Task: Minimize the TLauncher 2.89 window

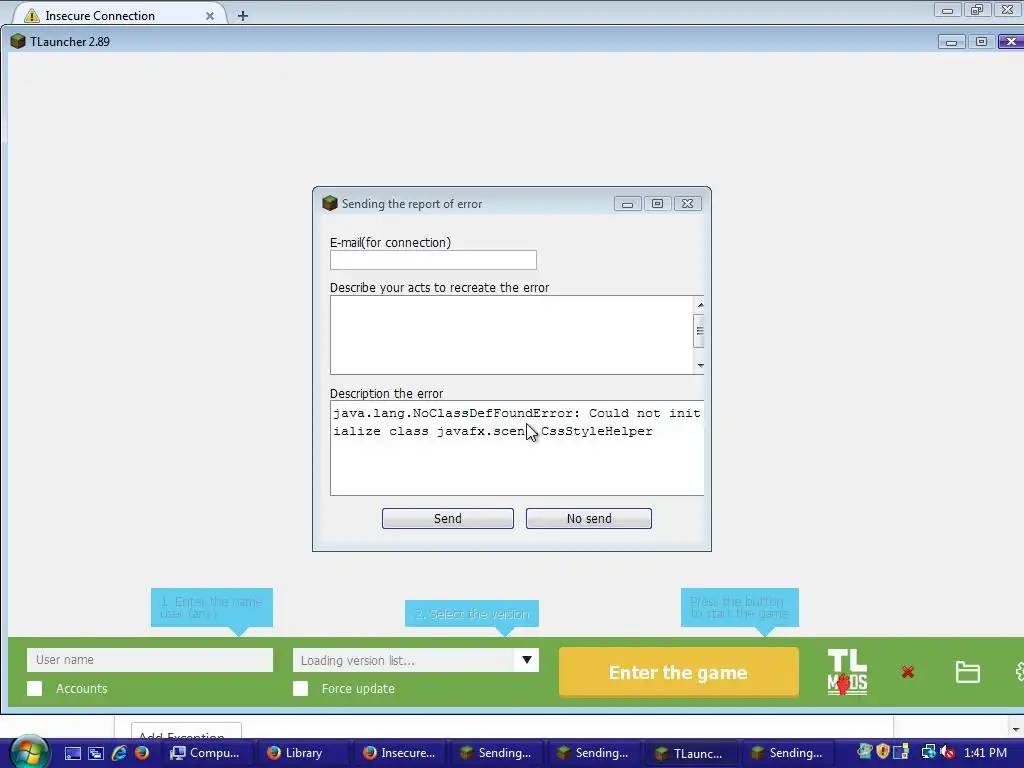Action: point(952,42)
